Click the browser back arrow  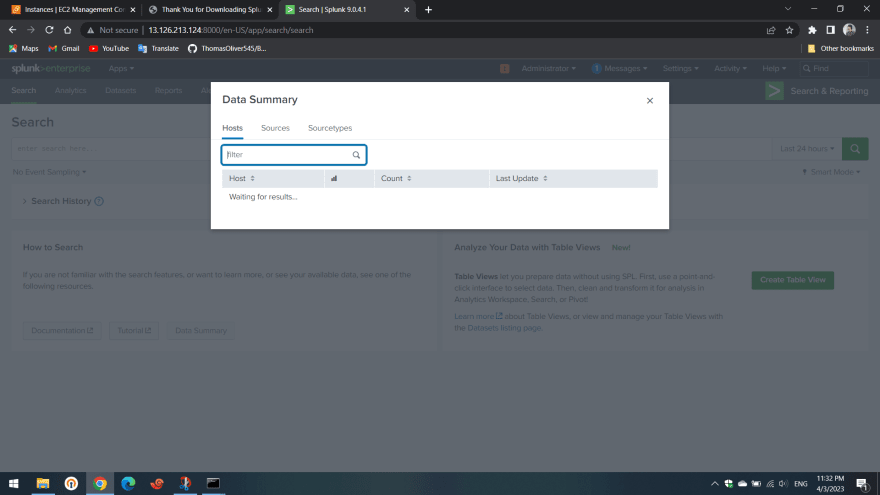click(x=12, y=30)
